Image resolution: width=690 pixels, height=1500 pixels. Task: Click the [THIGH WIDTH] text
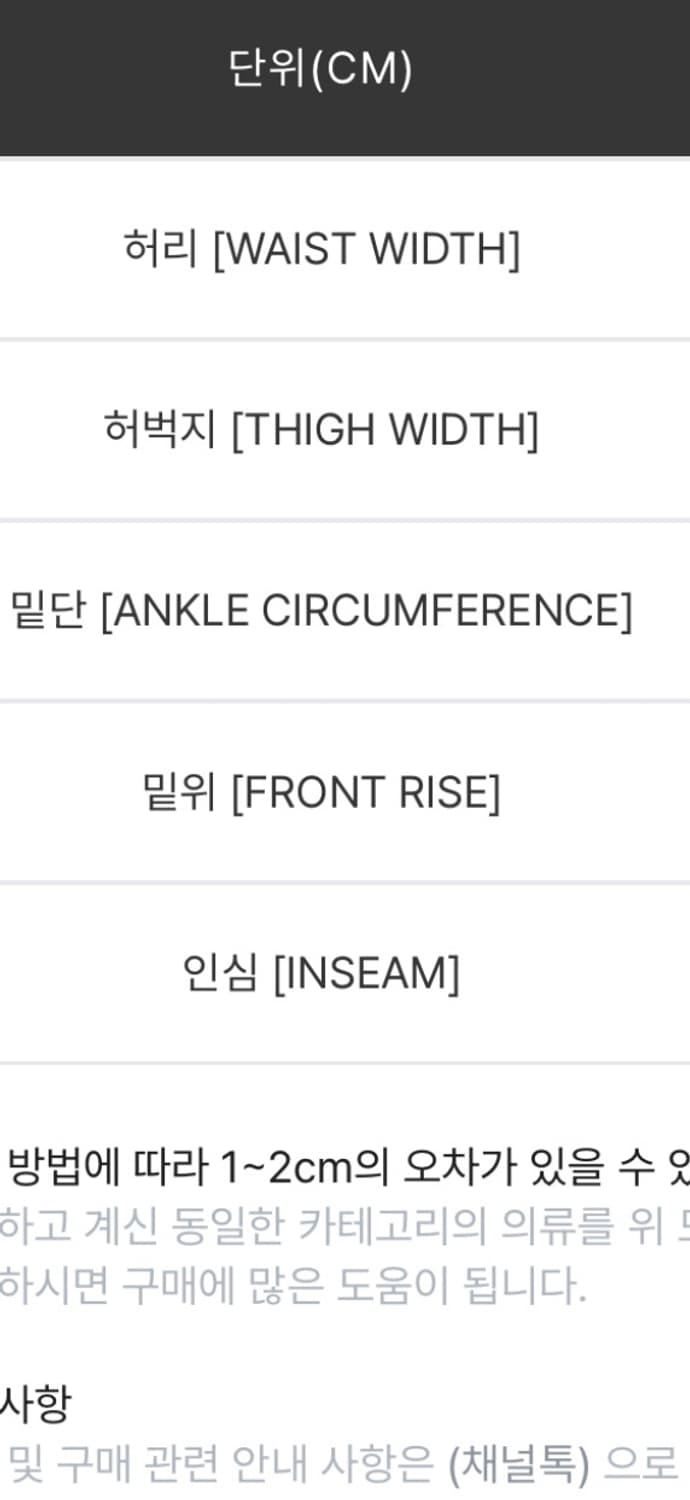(x=385, y=430)
